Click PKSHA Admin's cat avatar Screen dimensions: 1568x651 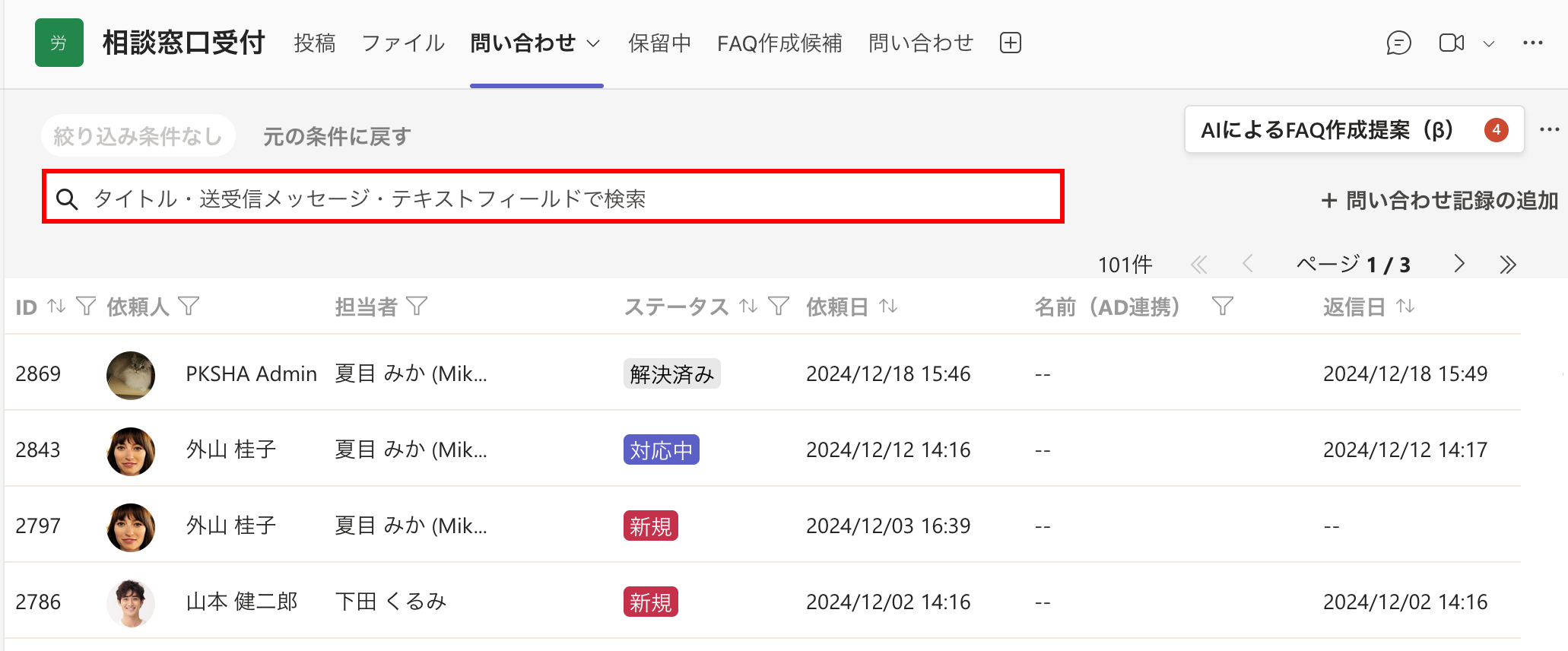[x=131, y=375]
